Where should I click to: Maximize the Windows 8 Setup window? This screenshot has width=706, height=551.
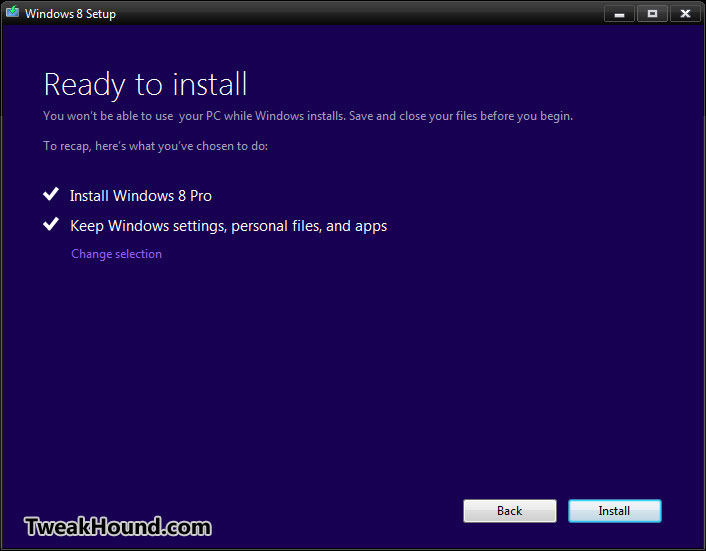pyautogui.click(x=652, y=14)
